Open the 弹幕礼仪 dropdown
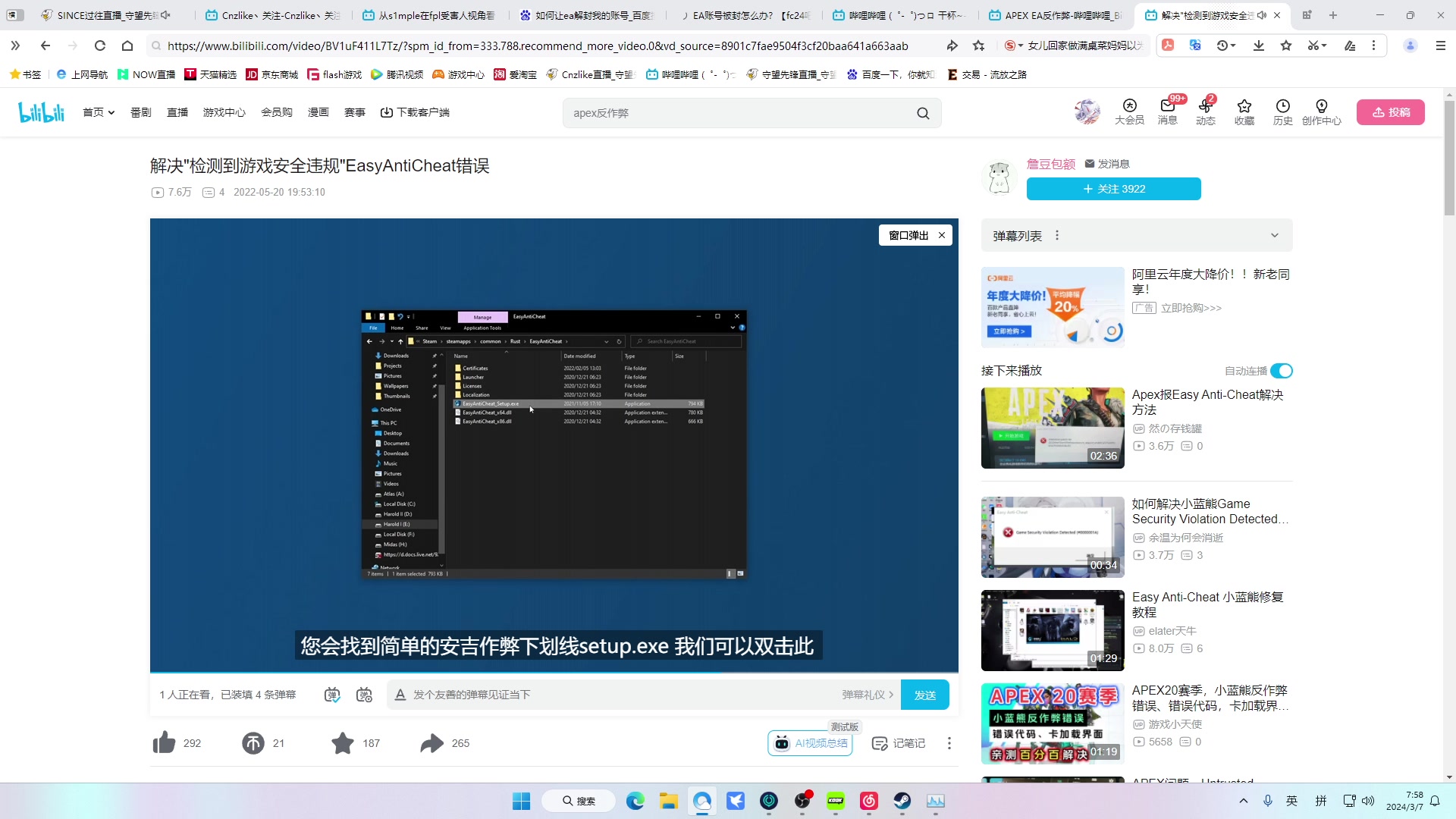This screenshot has width=1456, height=819. [867, 695]
